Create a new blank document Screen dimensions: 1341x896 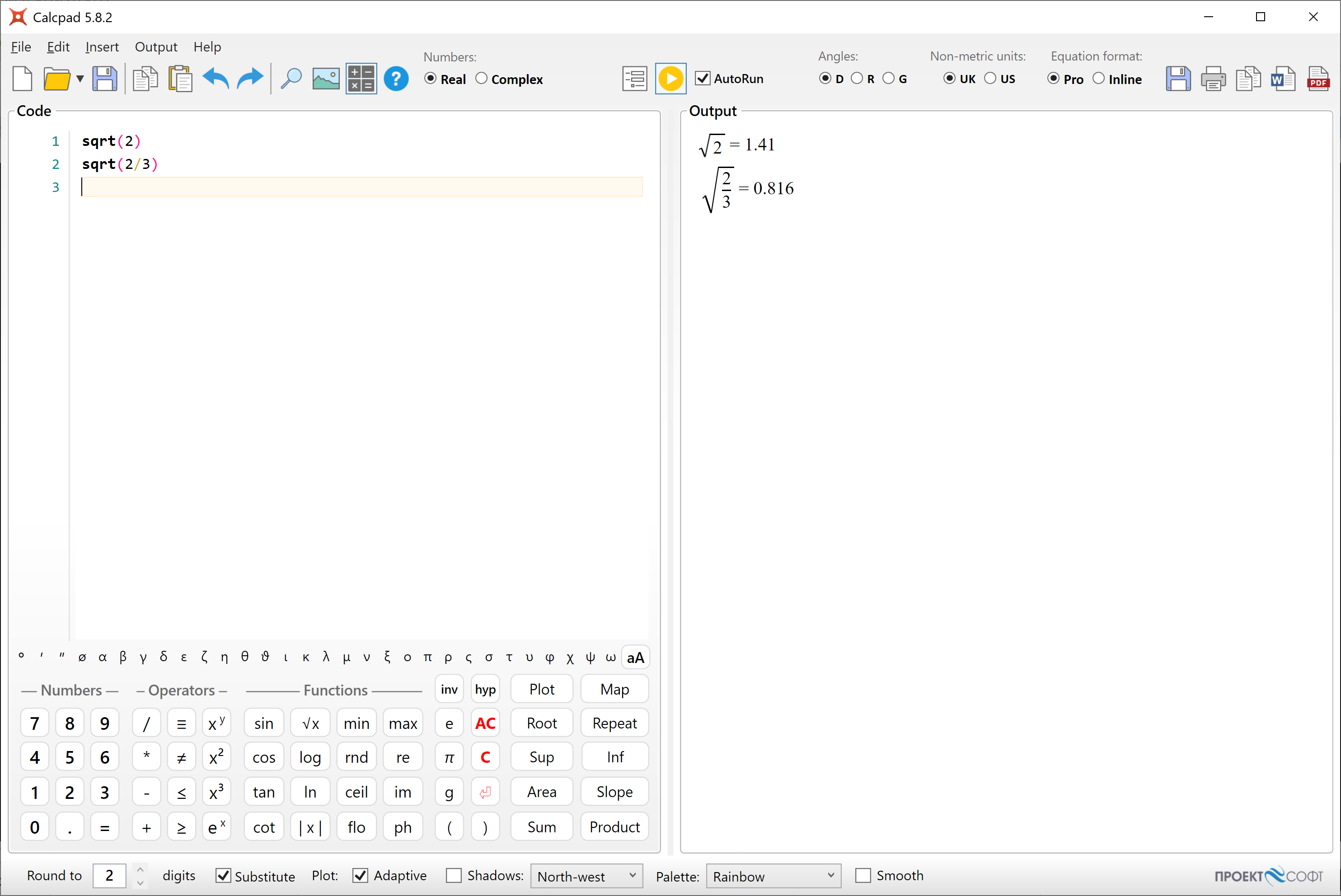pyautogui.click(x=22, y=79)
